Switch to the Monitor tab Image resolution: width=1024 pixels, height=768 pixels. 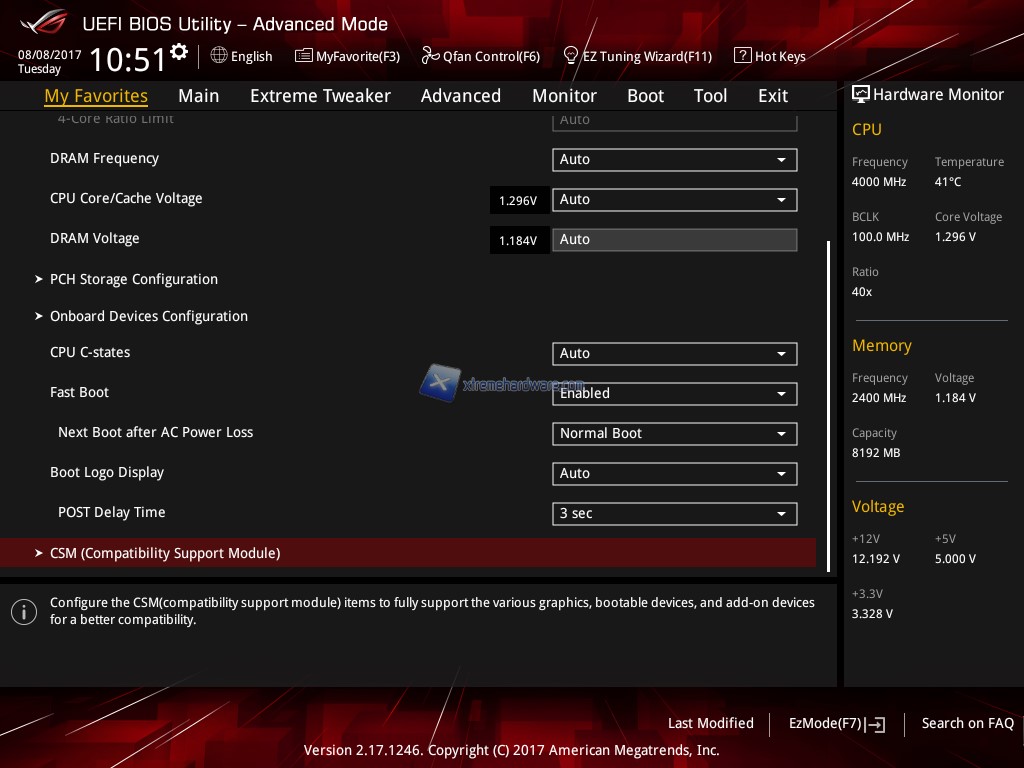pos(564,96)
